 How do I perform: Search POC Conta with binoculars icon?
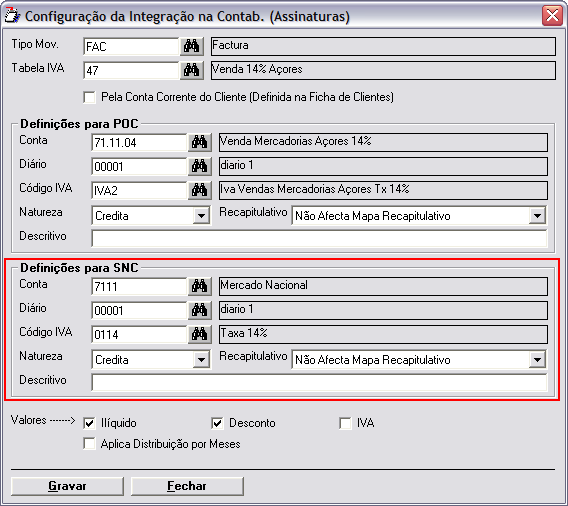coord(200,142)
